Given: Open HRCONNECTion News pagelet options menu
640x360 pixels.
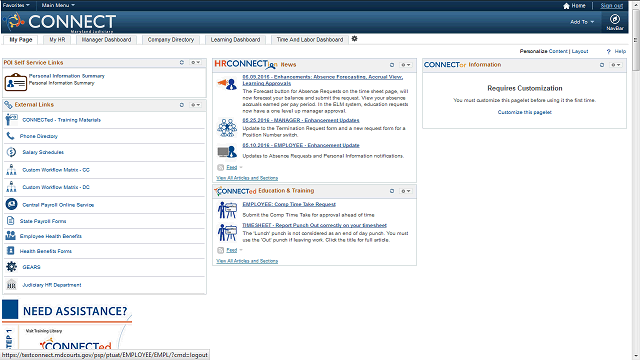Looking at the screenshot, I should point(406,65).
